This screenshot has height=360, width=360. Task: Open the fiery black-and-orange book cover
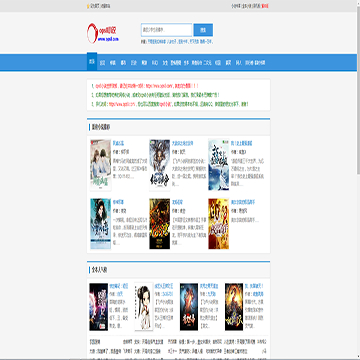pyautogui.click(x=160, y=224)
